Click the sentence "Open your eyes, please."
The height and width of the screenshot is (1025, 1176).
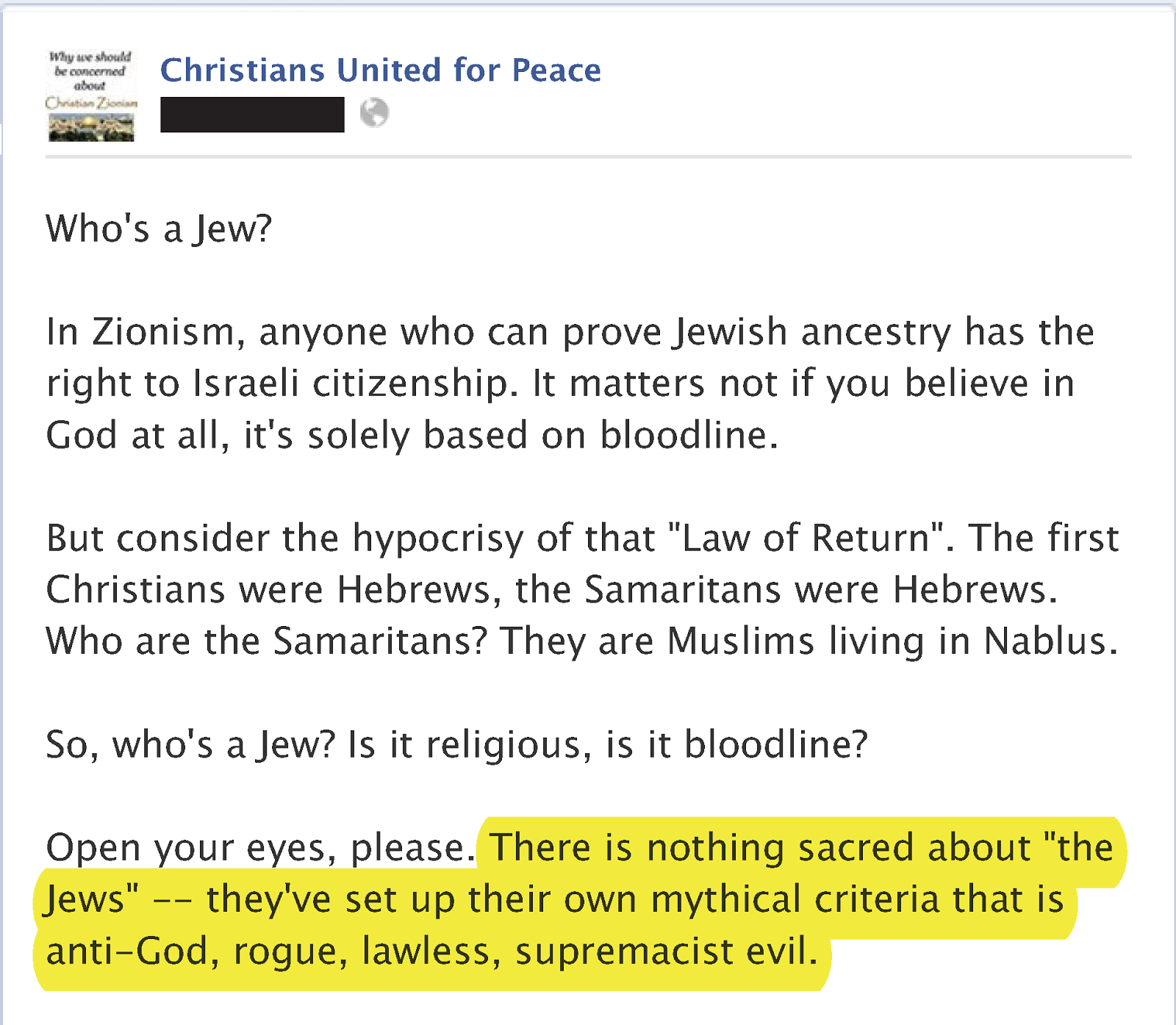click(261, 848)
